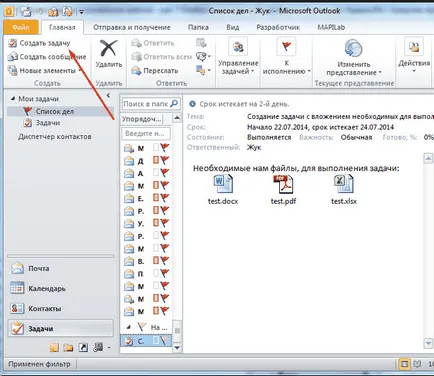Switch to the Разработчик tab
Screen dimensions: 434x376
(x=278, y=27)
